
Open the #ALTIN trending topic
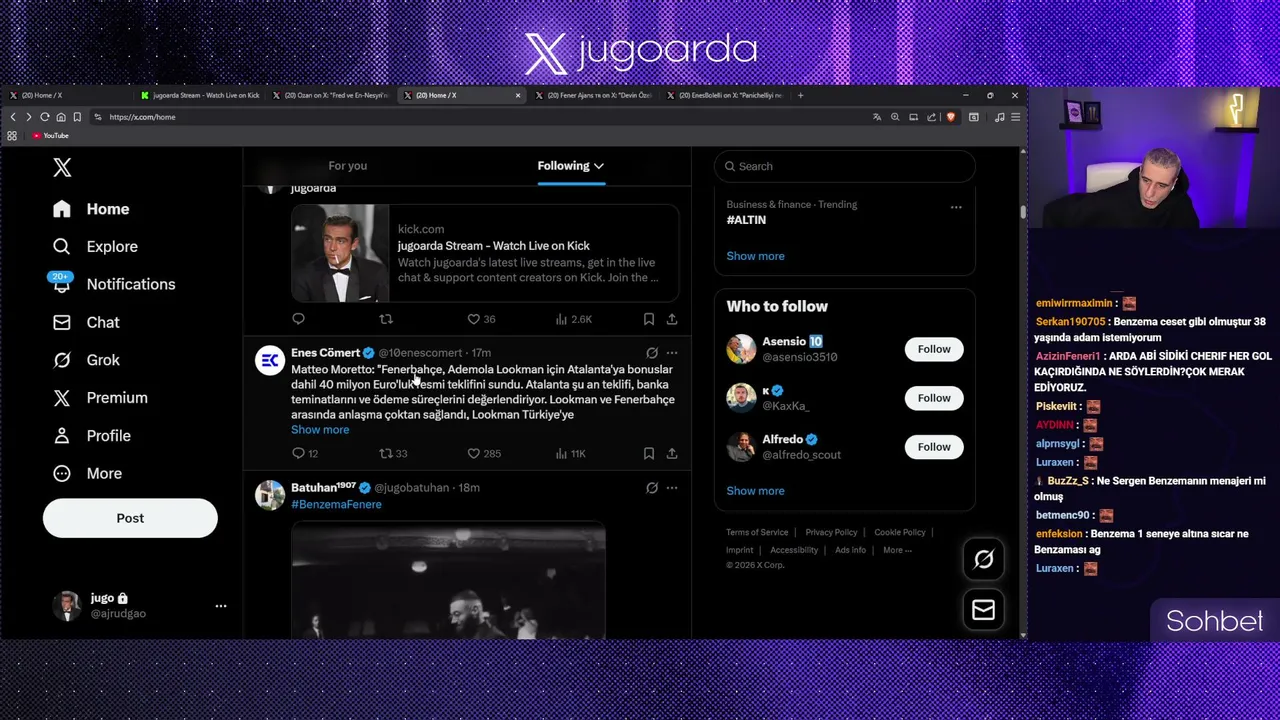pos(746,220)
